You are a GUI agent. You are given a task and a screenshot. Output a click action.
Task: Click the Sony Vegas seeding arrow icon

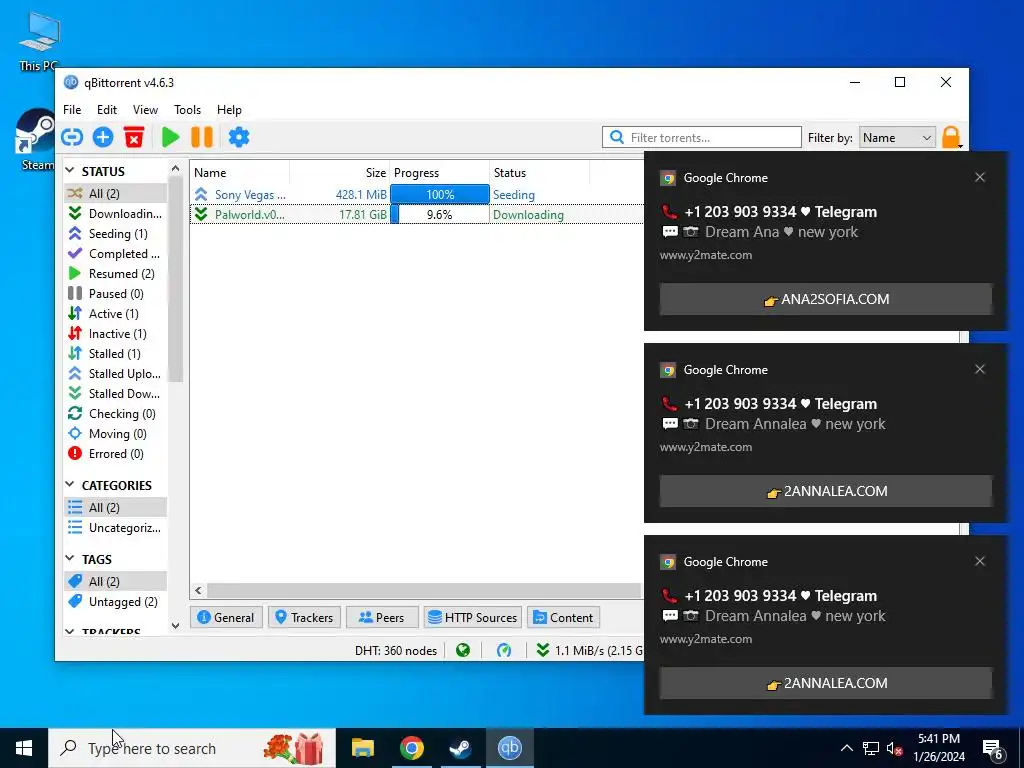coord(201,195)
